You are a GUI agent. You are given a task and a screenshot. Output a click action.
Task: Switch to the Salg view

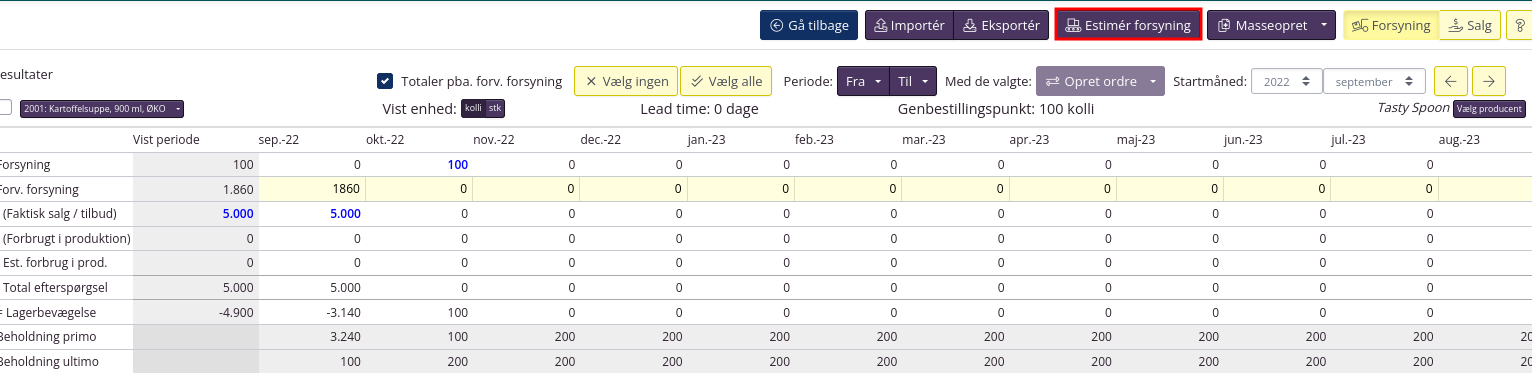coord(1469,25)
